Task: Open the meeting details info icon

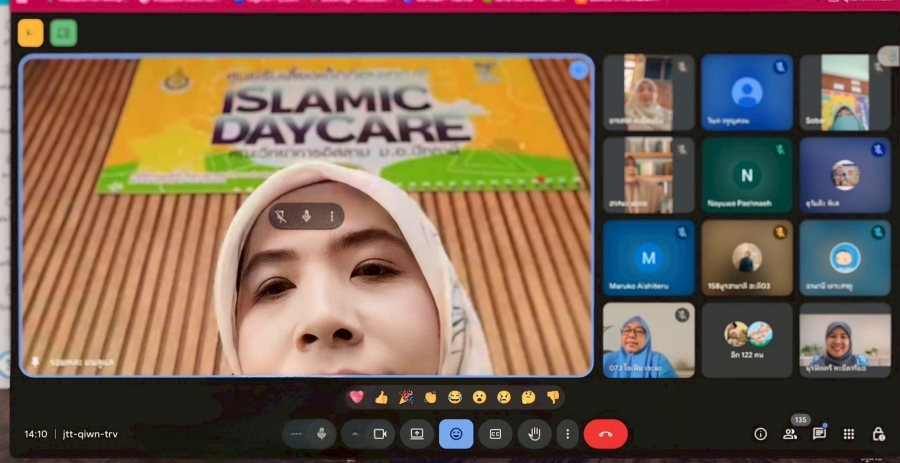Action: point(760,434)
